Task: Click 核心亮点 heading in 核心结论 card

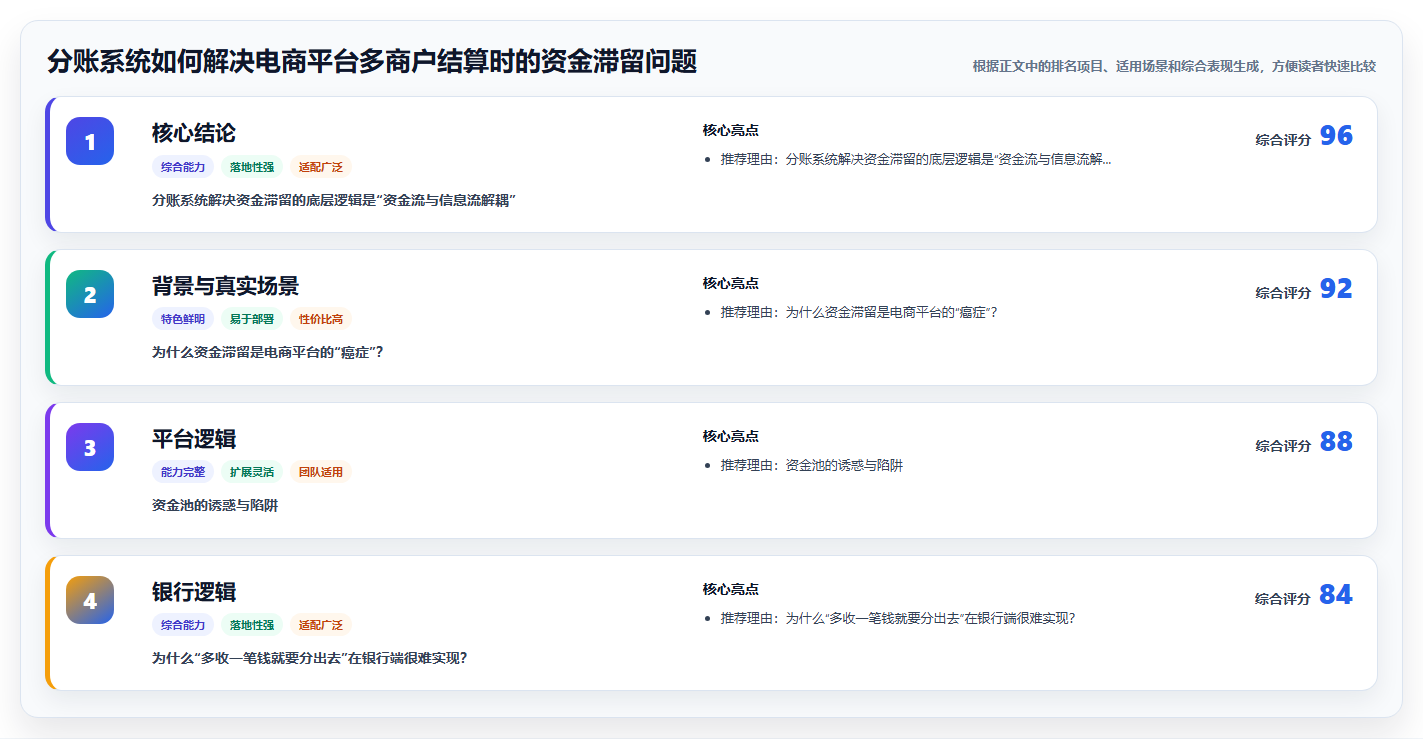Action: pyautogui.click(x=731, y=131)
